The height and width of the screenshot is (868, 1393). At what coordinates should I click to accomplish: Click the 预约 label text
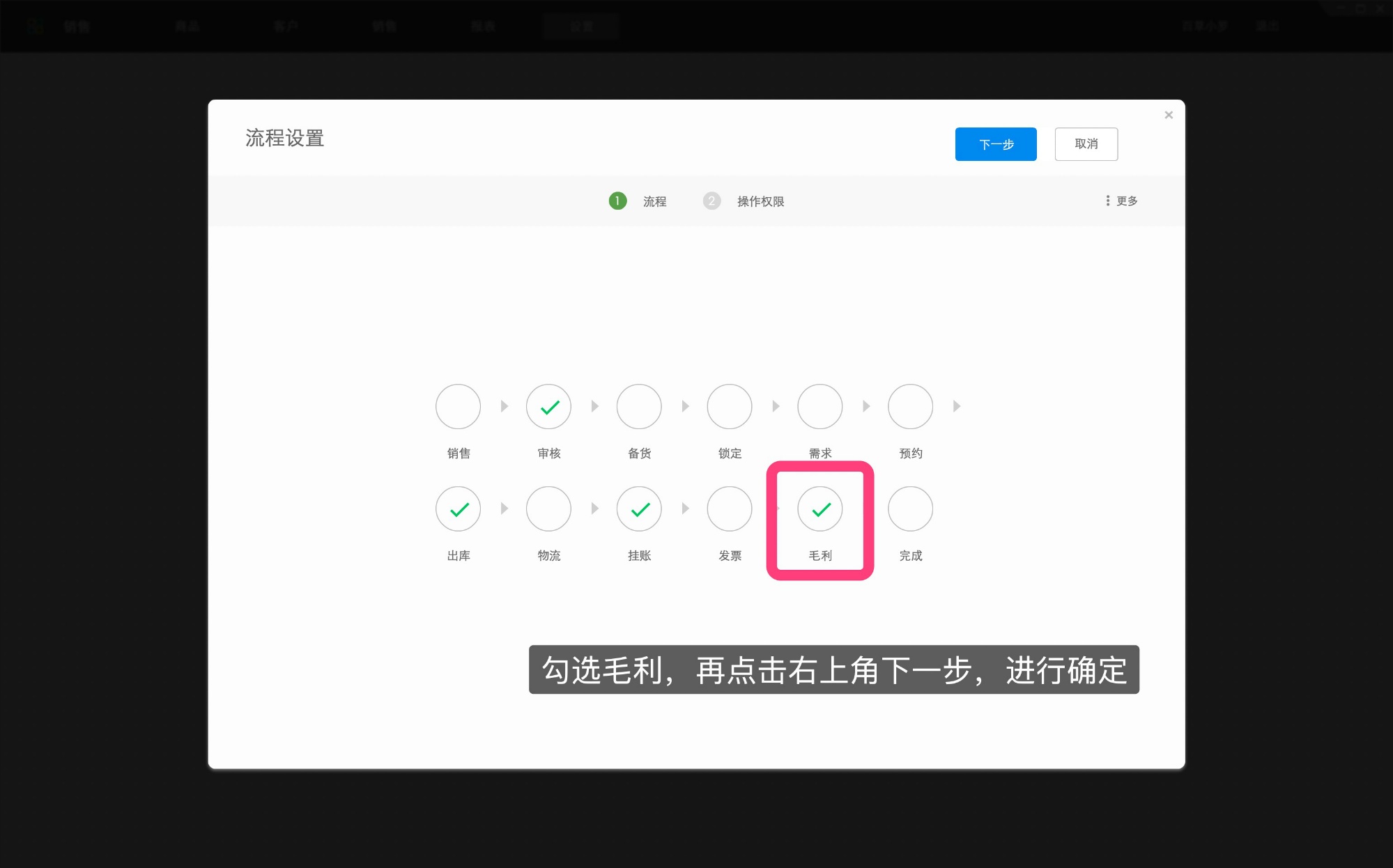point(911,454)
